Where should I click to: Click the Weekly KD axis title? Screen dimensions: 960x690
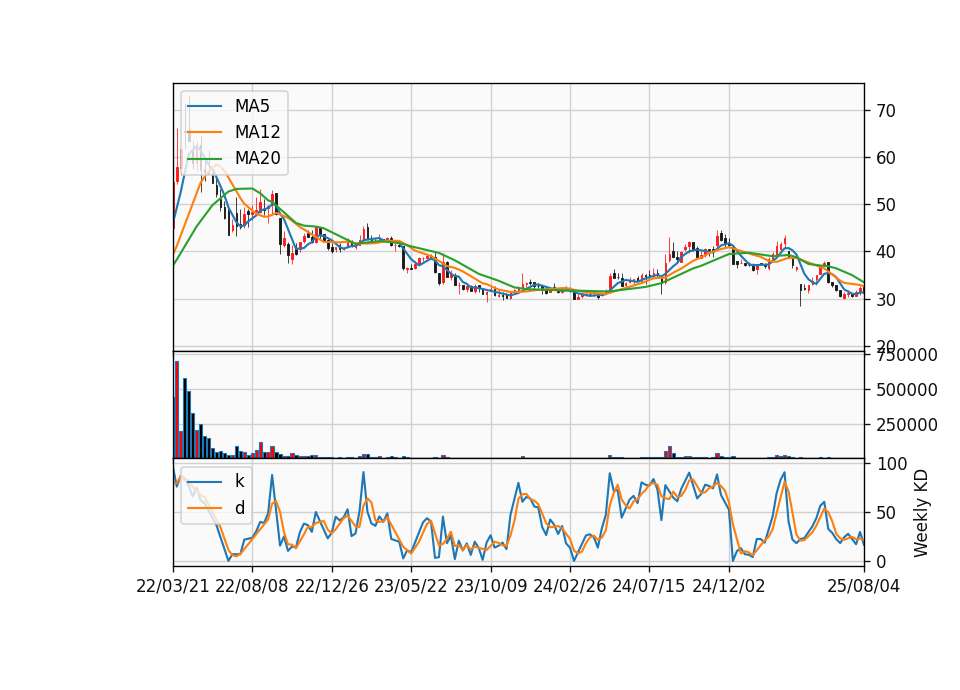[x=921, y=513]
